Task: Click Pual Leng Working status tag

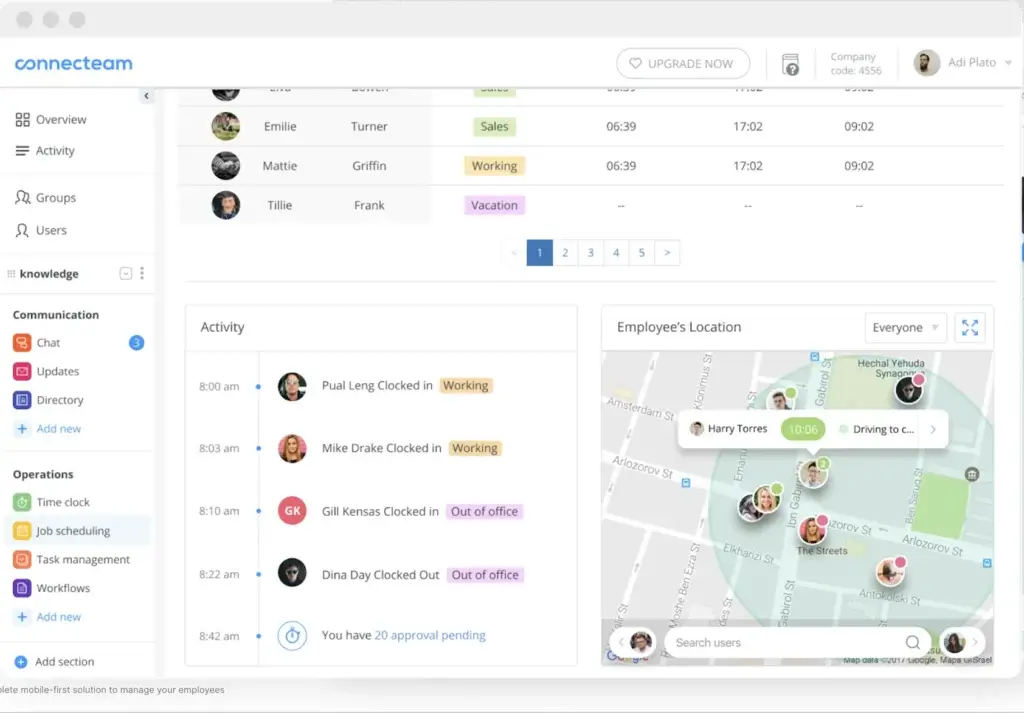Action: click(466, 386)
